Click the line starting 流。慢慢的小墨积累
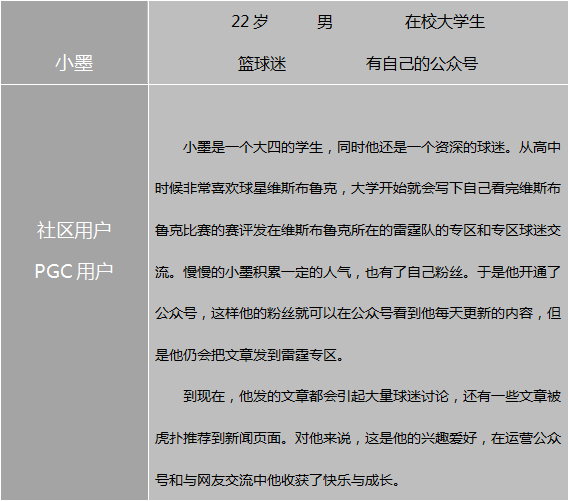569x501 pixels. [358, 272]
